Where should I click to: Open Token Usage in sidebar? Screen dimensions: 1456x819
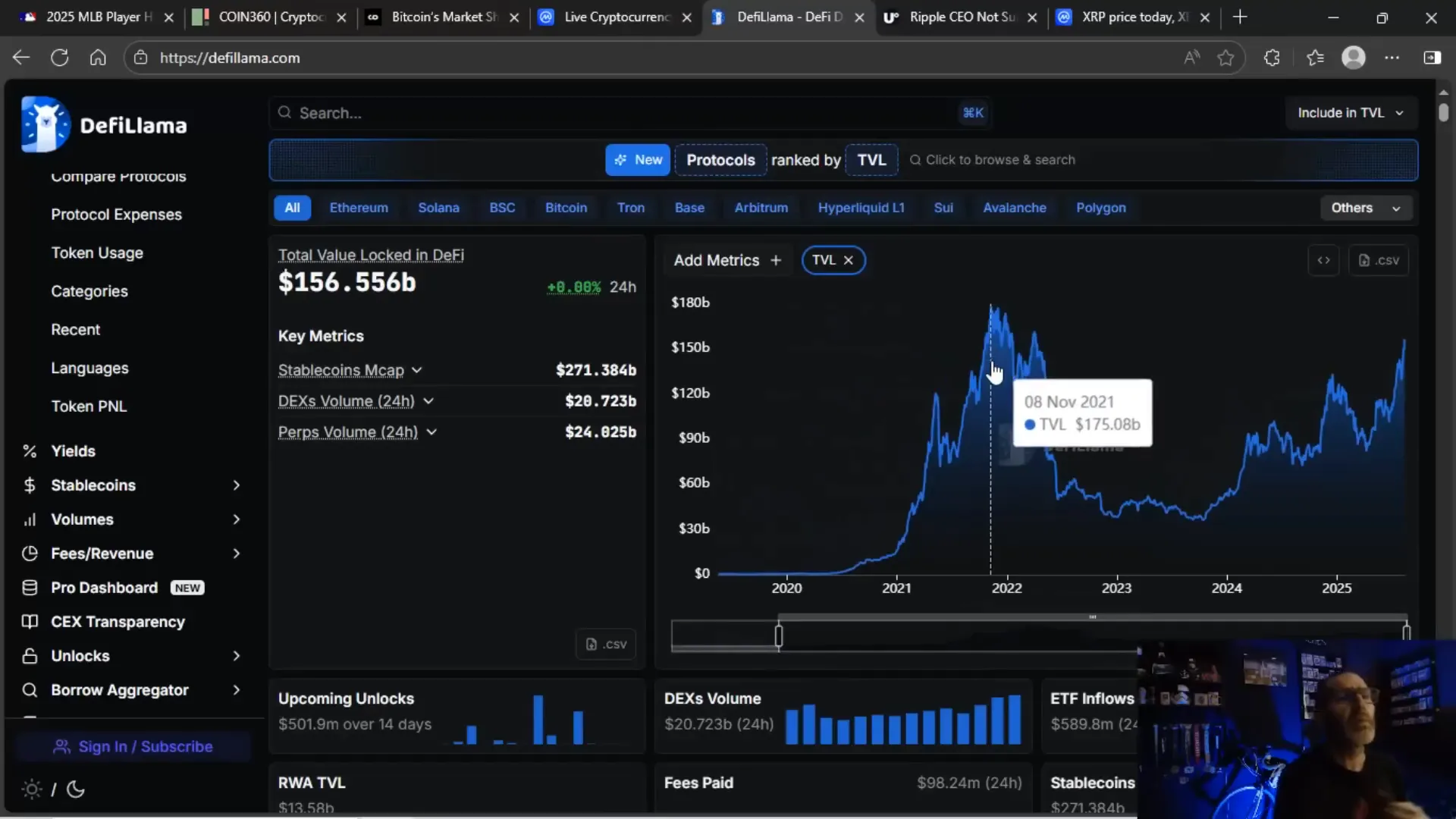click(x=97, y=253)
